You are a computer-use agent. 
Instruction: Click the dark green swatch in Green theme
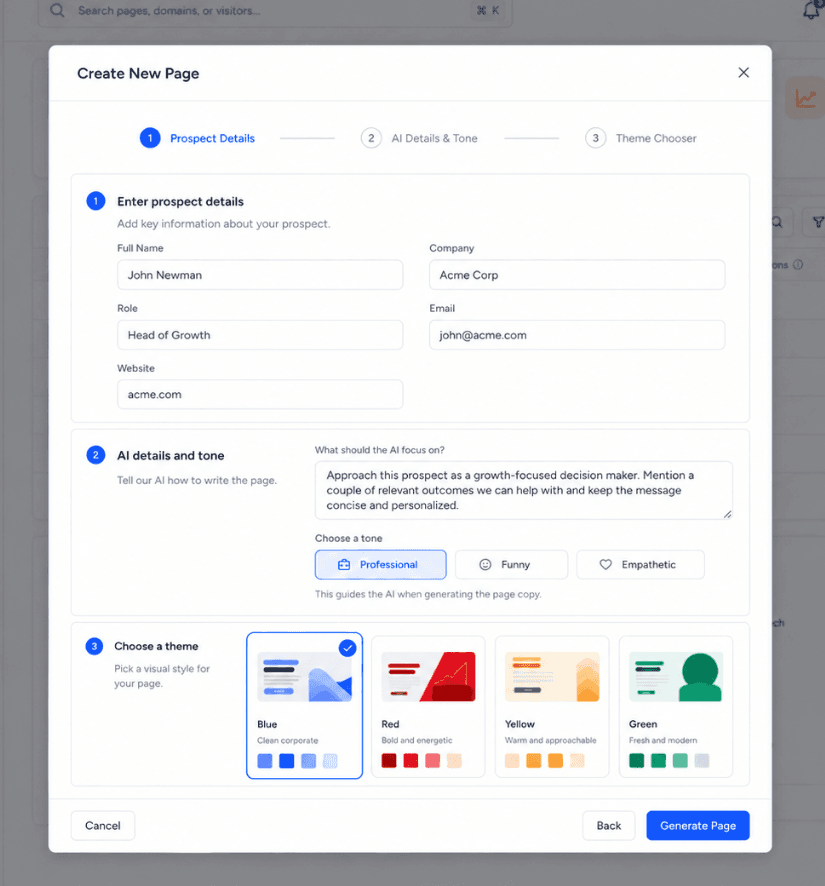click(637, 761)
